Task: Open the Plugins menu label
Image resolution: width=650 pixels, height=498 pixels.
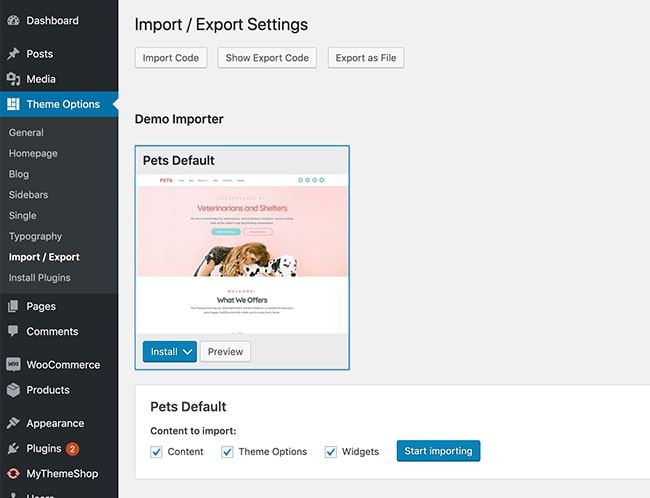Action: coord(44,449)
